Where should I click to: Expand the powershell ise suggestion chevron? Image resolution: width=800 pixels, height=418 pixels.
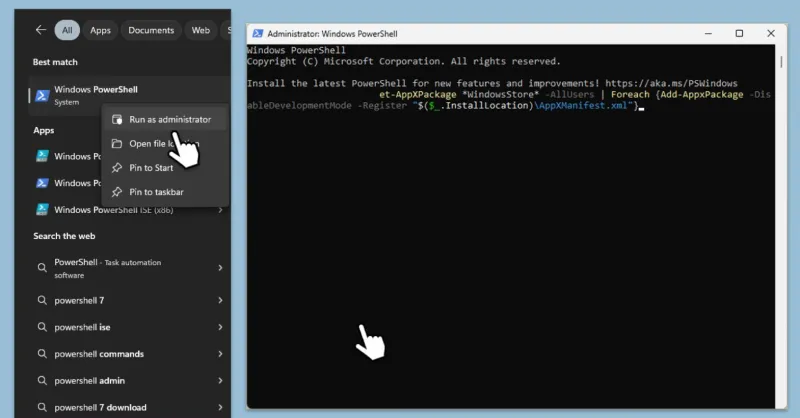(x=220, y=327)
